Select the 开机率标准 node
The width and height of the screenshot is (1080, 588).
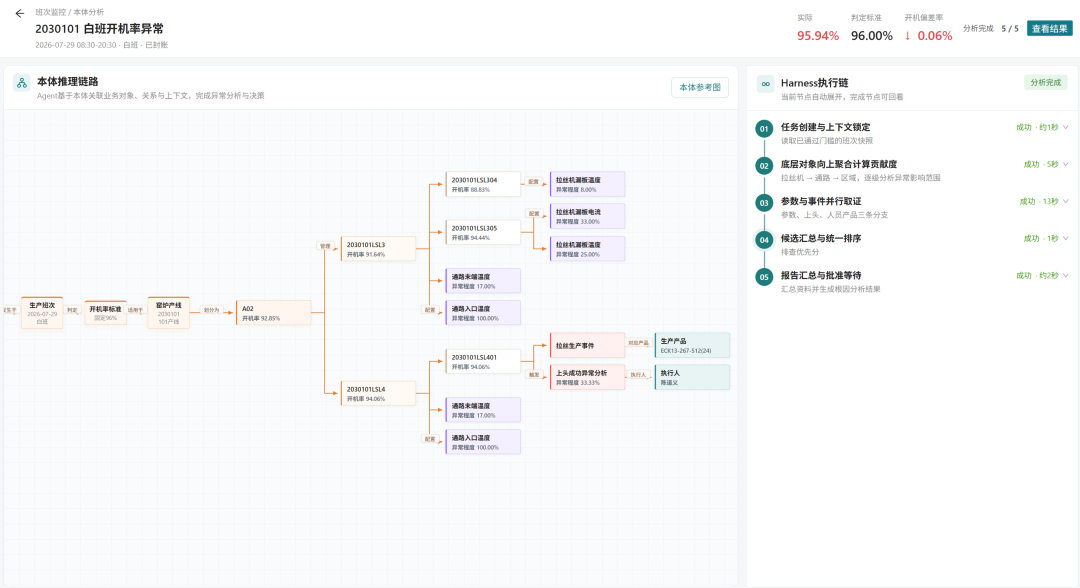pyautogui.click(x=105, y=313)
